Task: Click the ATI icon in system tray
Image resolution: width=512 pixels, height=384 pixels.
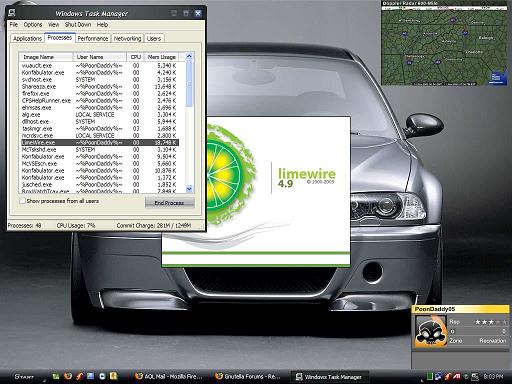Action: tap(457, 376)
